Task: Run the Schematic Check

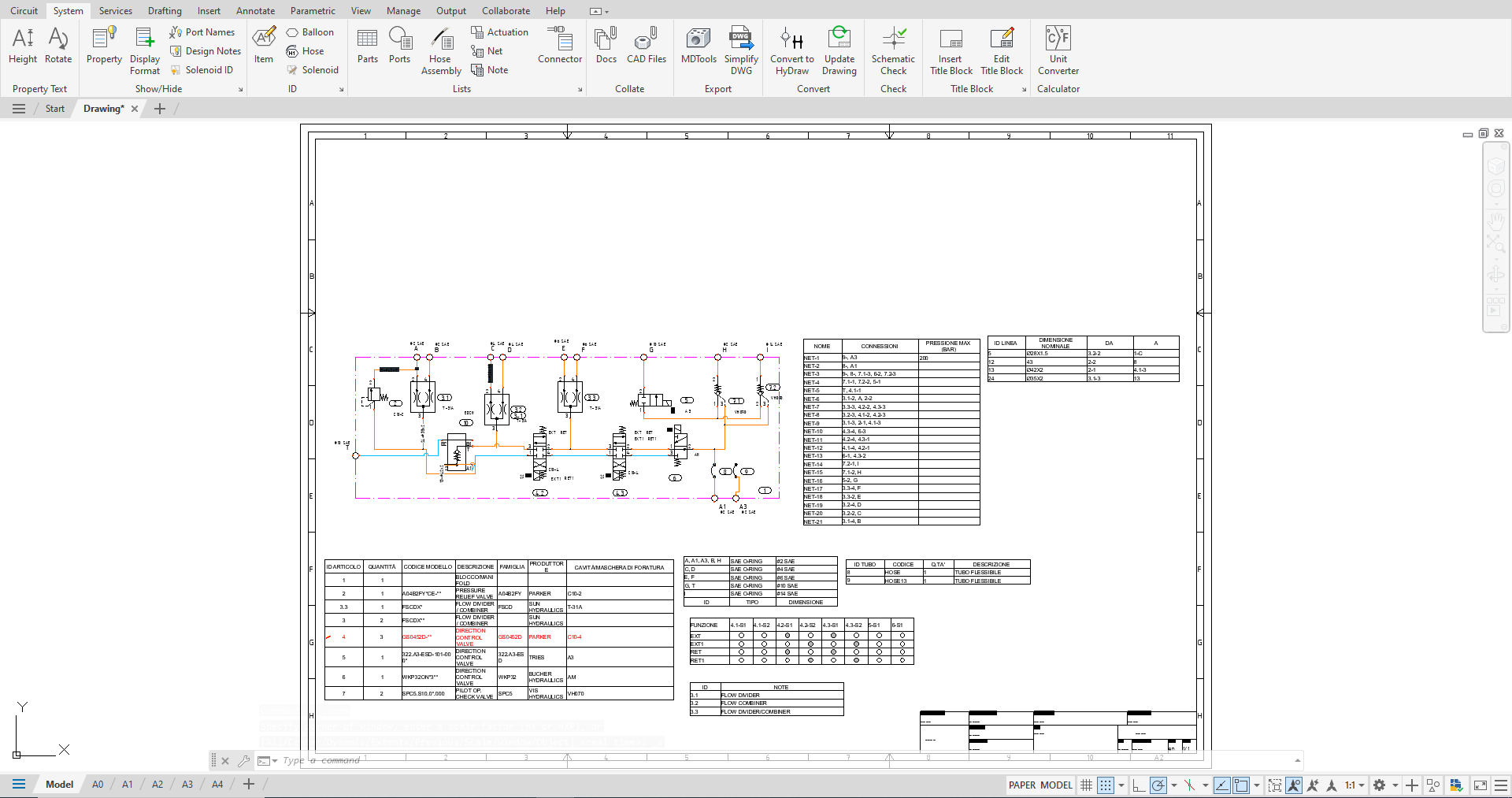Action: [x=893, y=50]
